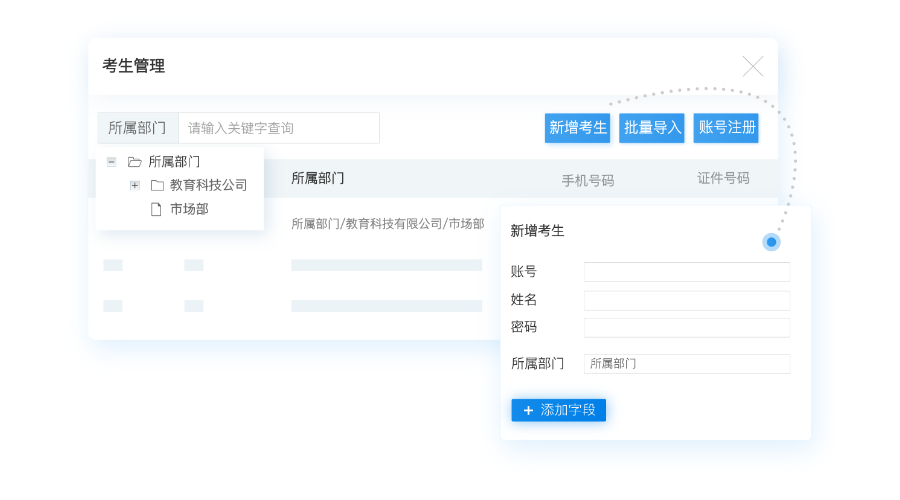Collapse the root 所属部门 tree node
The height and width of the screenshot is (500, 900).
[111, 161]
